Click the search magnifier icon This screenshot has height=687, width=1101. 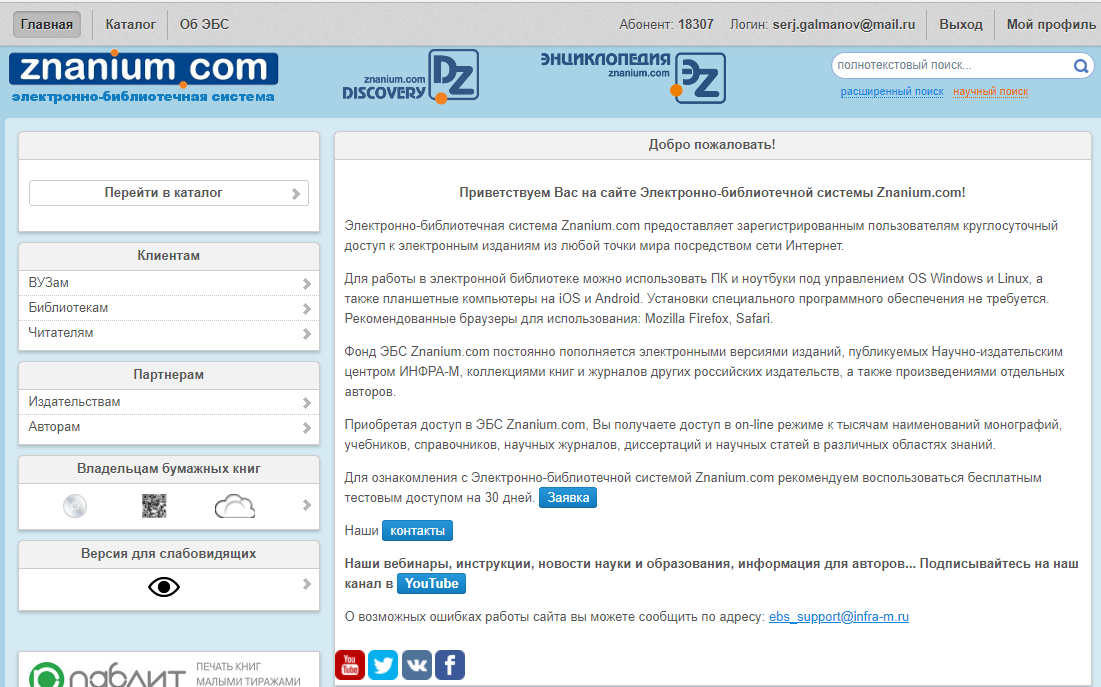1080,66
